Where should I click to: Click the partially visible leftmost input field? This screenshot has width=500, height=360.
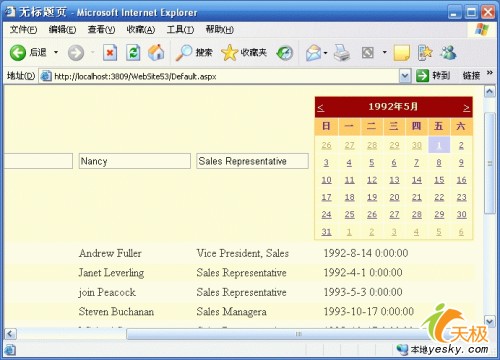pos(39,161)
